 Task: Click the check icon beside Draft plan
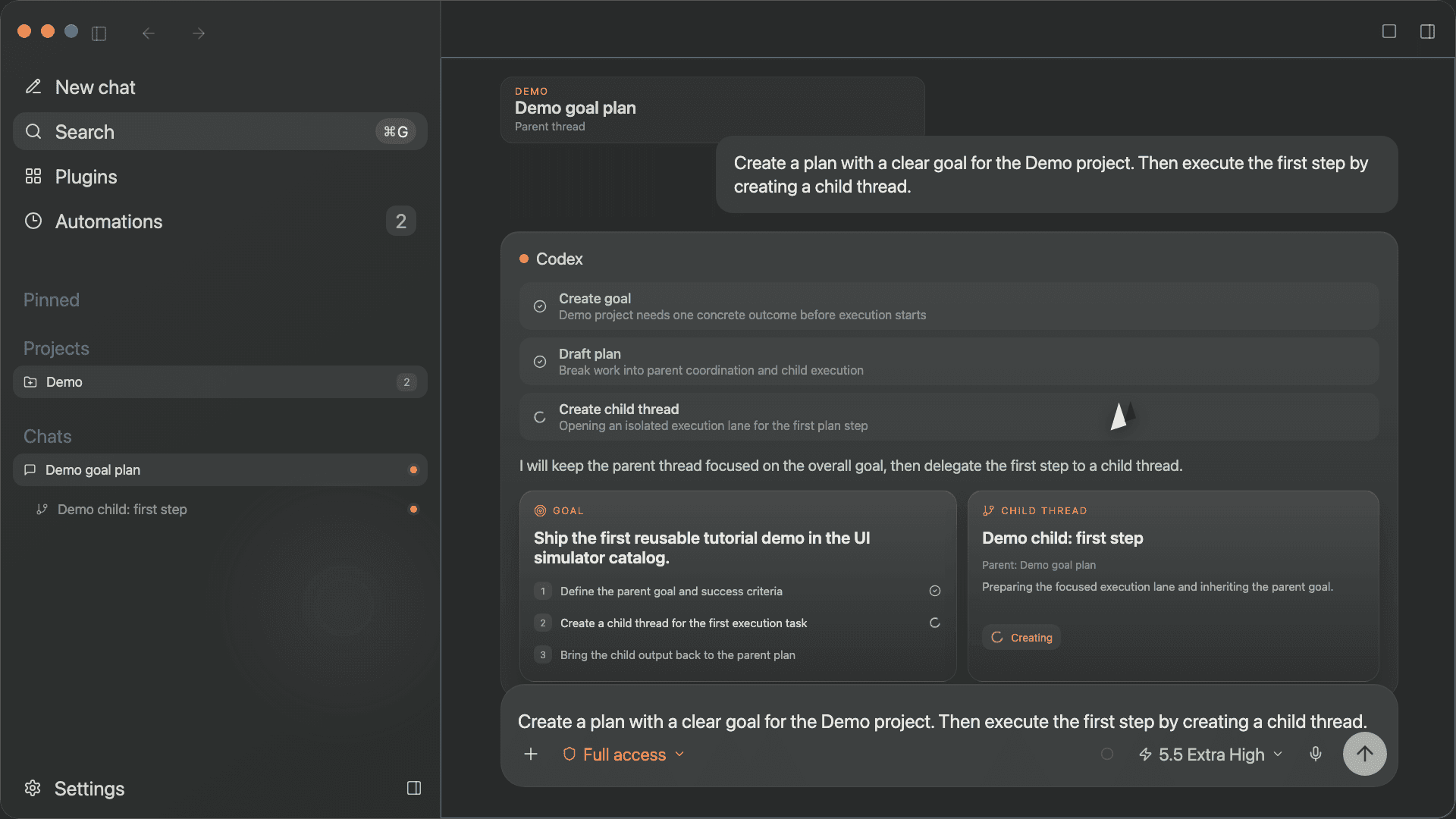(x=540, y=362)
